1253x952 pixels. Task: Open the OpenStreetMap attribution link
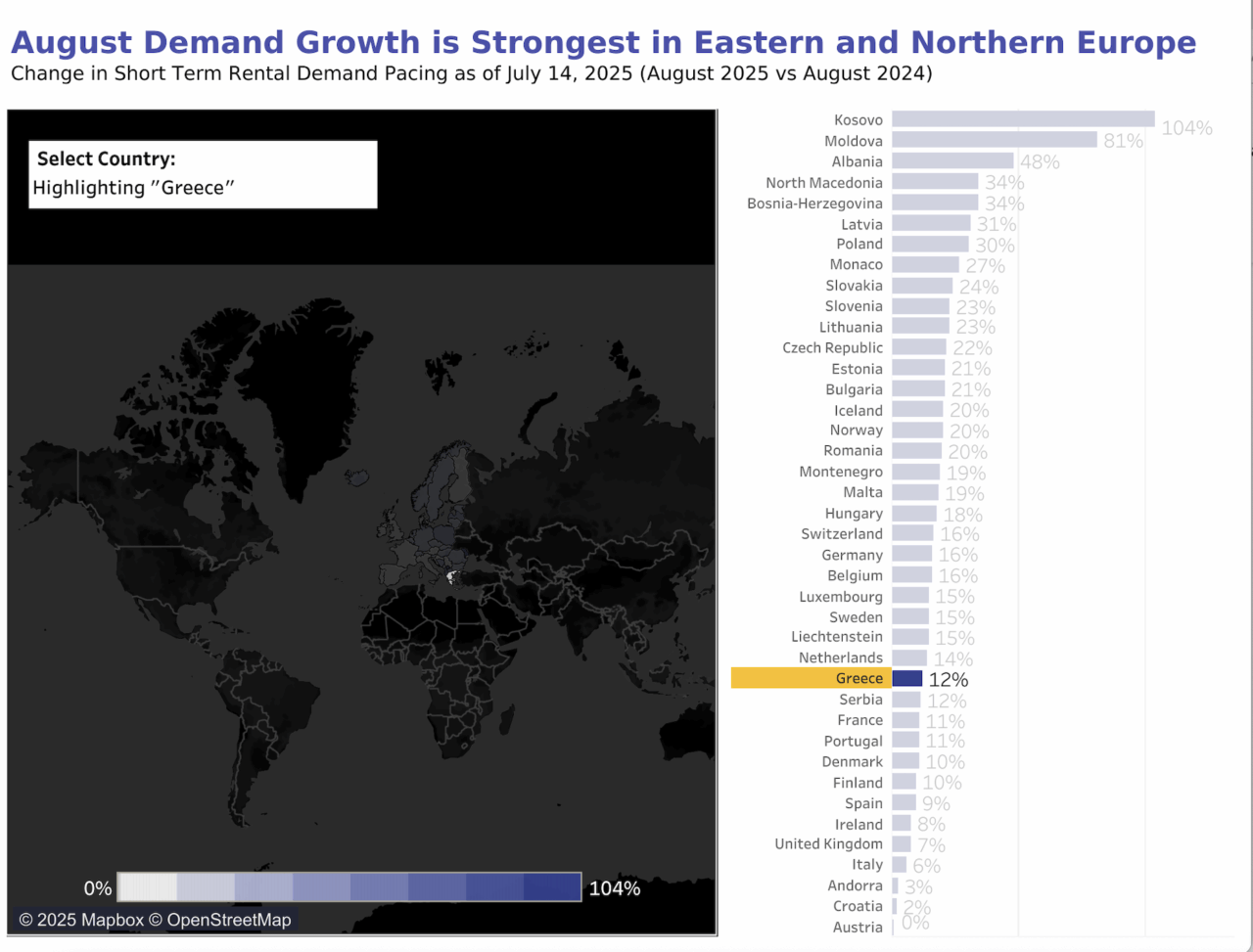[228, 920]
